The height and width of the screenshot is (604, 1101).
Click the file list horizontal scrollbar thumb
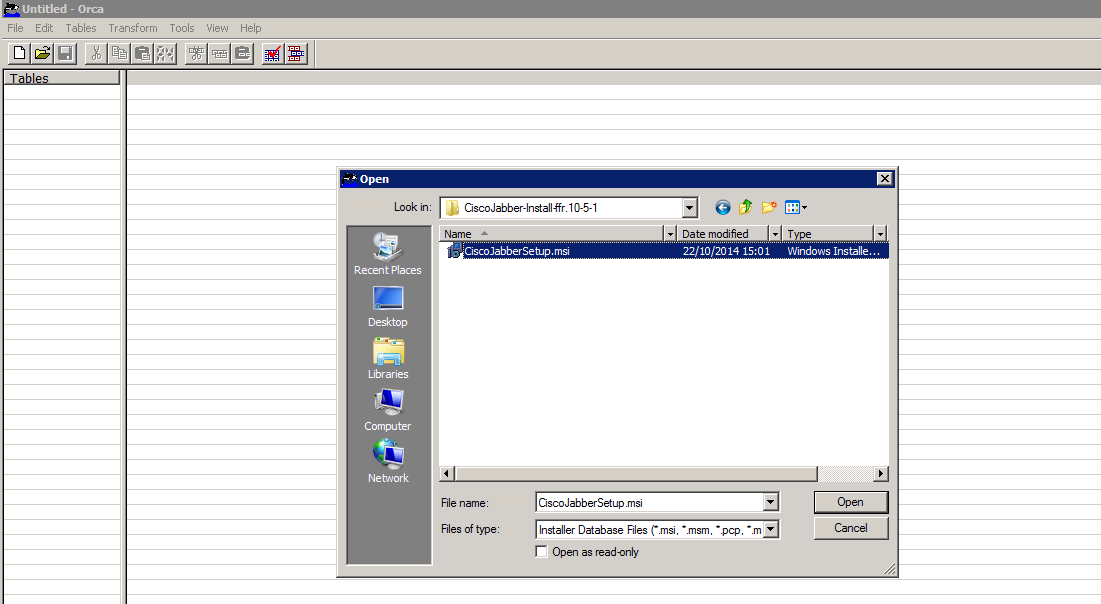635,473
